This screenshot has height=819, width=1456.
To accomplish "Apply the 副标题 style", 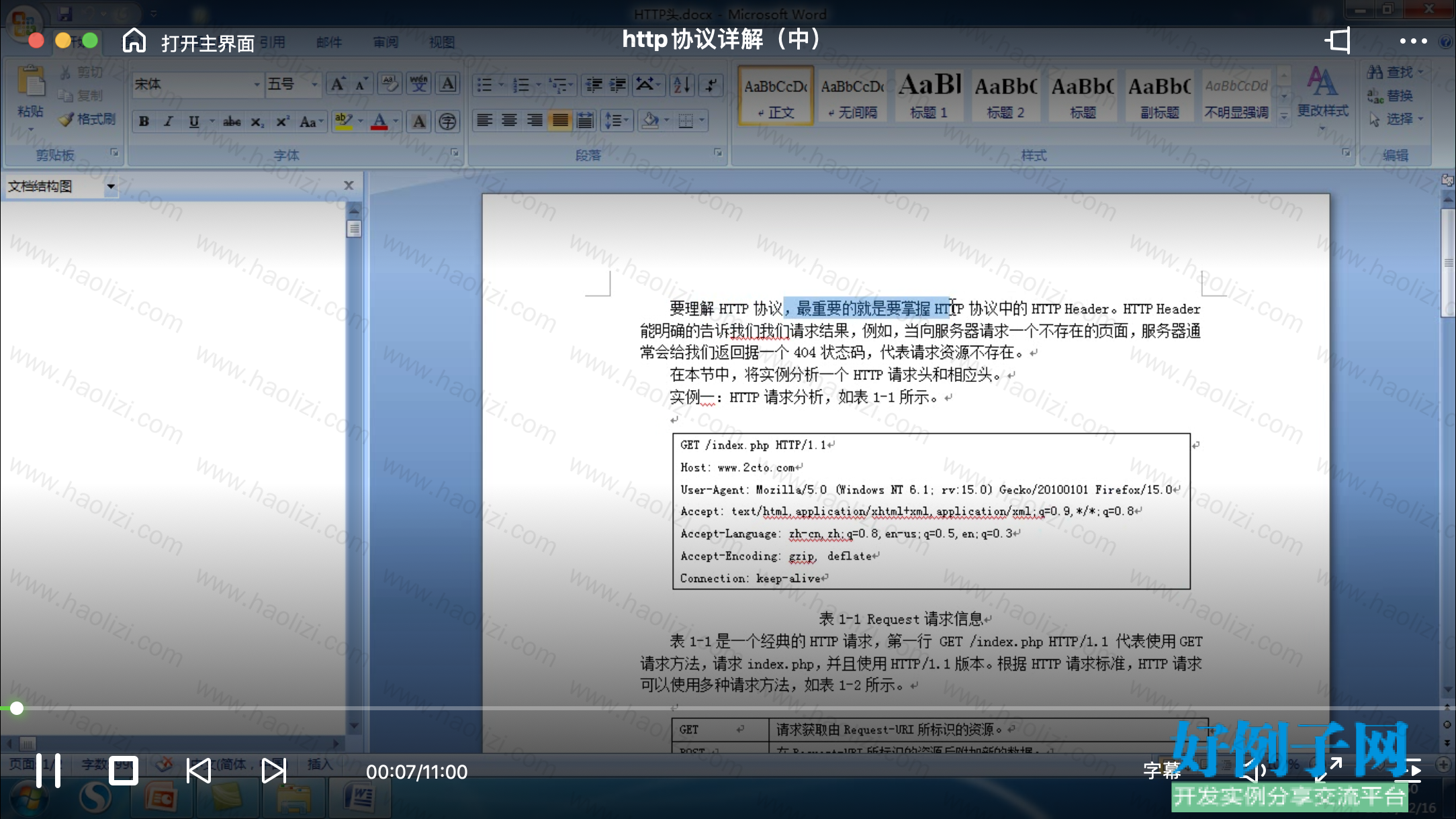I will point(1160,96).
